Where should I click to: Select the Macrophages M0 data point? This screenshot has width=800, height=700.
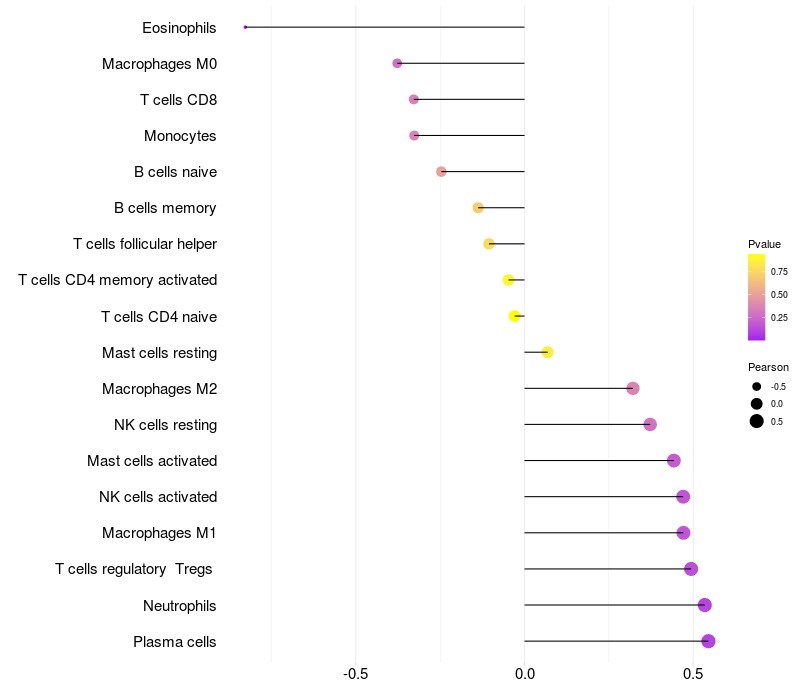point(397,63)
